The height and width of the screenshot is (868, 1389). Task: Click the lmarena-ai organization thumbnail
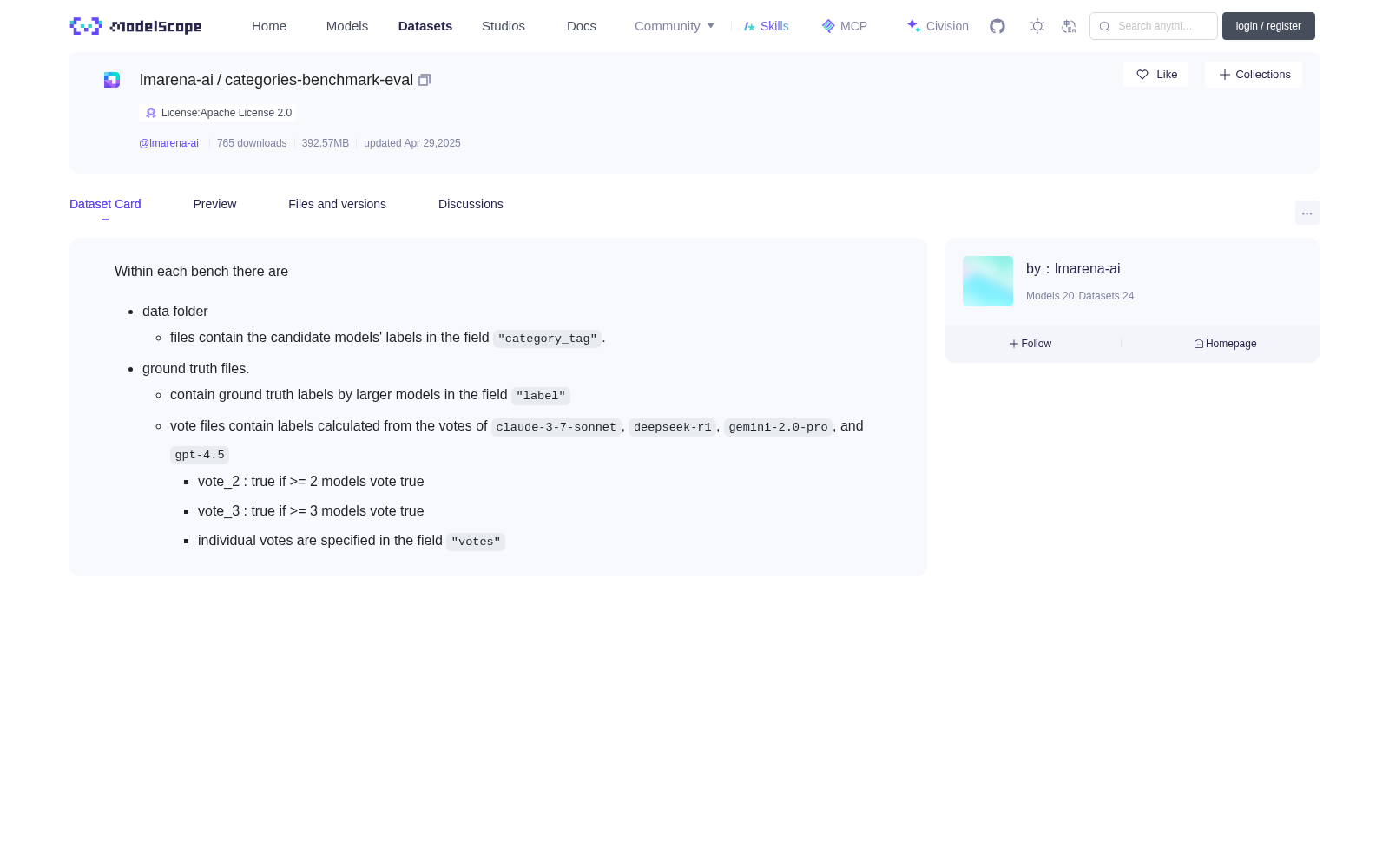click(988, 281)
